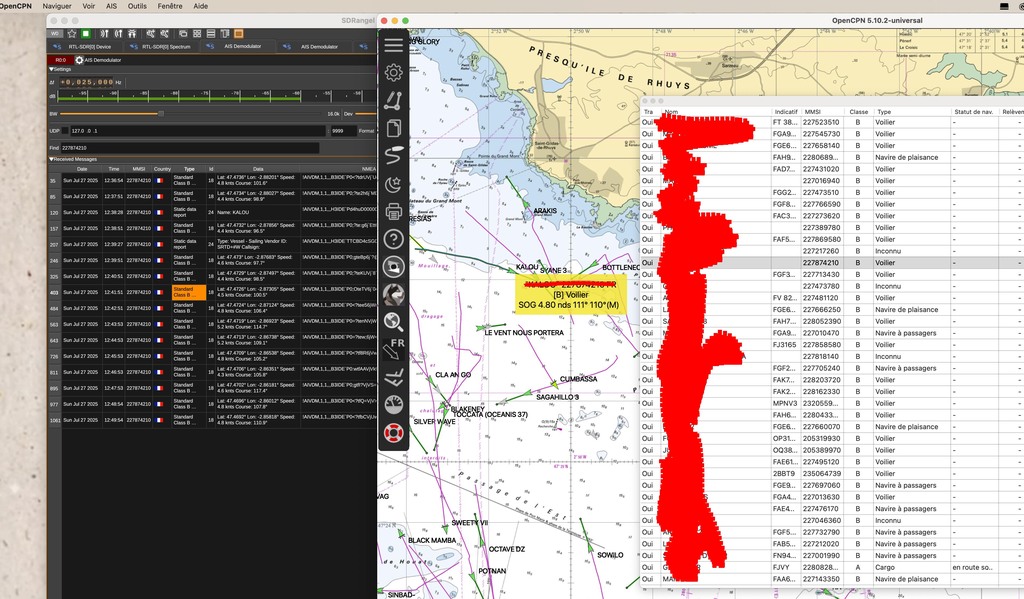
Task: Sort SDRangel messages by Time column
Action: pos(114,169)
